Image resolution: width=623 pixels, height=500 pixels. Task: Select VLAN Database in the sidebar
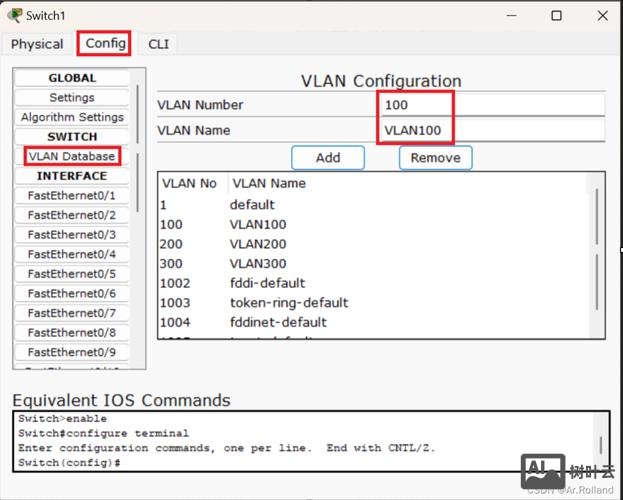tap(72, 156)
